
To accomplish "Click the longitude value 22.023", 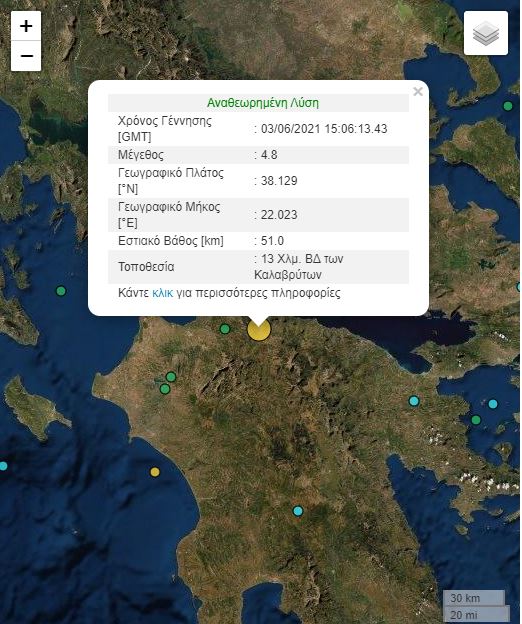I will click(x=279, y=215).
